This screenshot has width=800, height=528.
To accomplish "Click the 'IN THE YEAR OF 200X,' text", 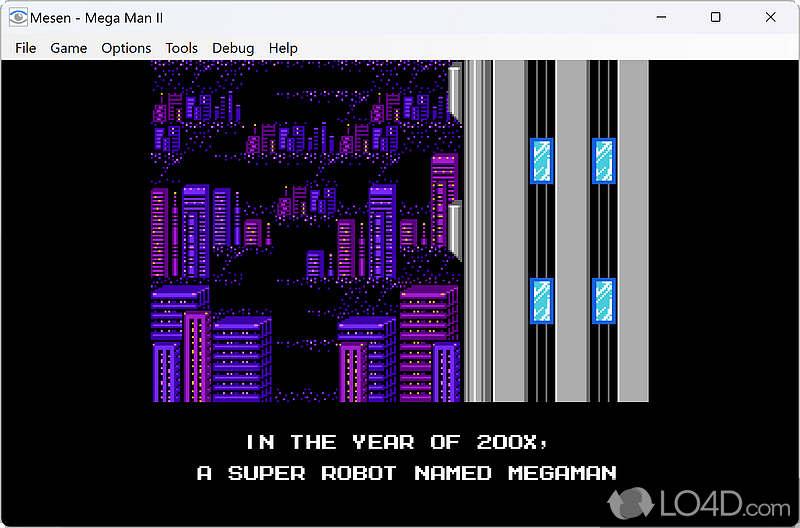I will pyautogui.click(x=397, y=442).
